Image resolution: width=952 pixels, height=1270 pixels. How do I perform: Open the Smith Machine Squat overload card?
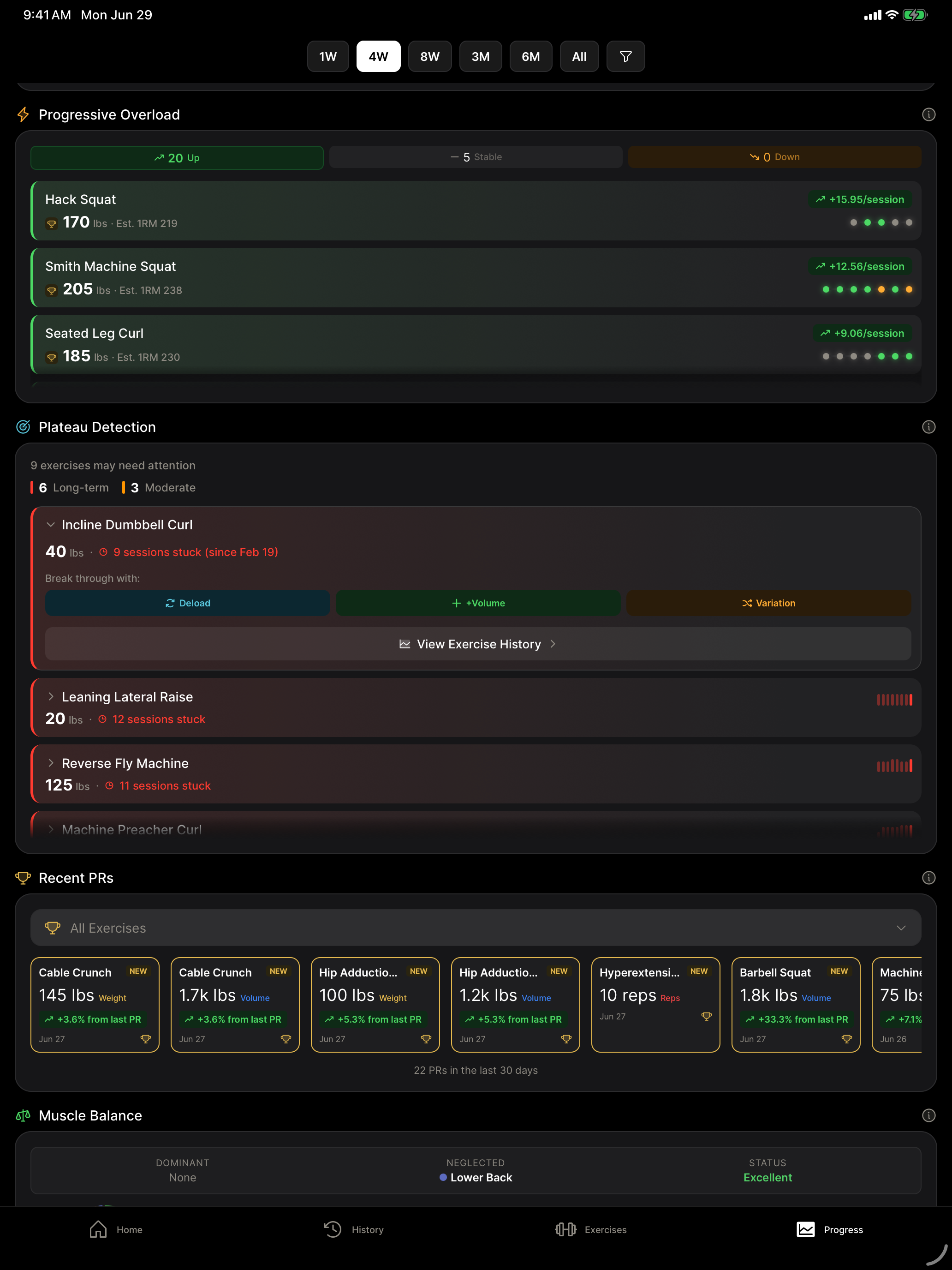coord(476,278)
